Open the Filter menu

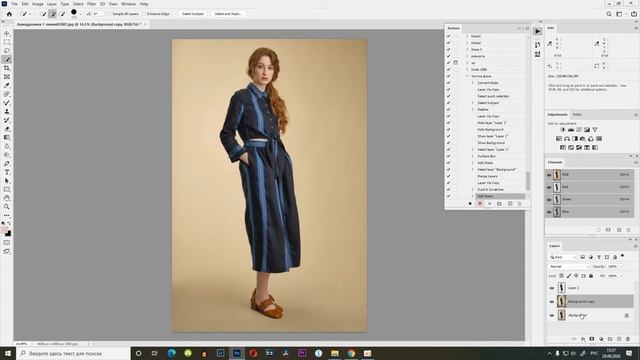[91, 4]
